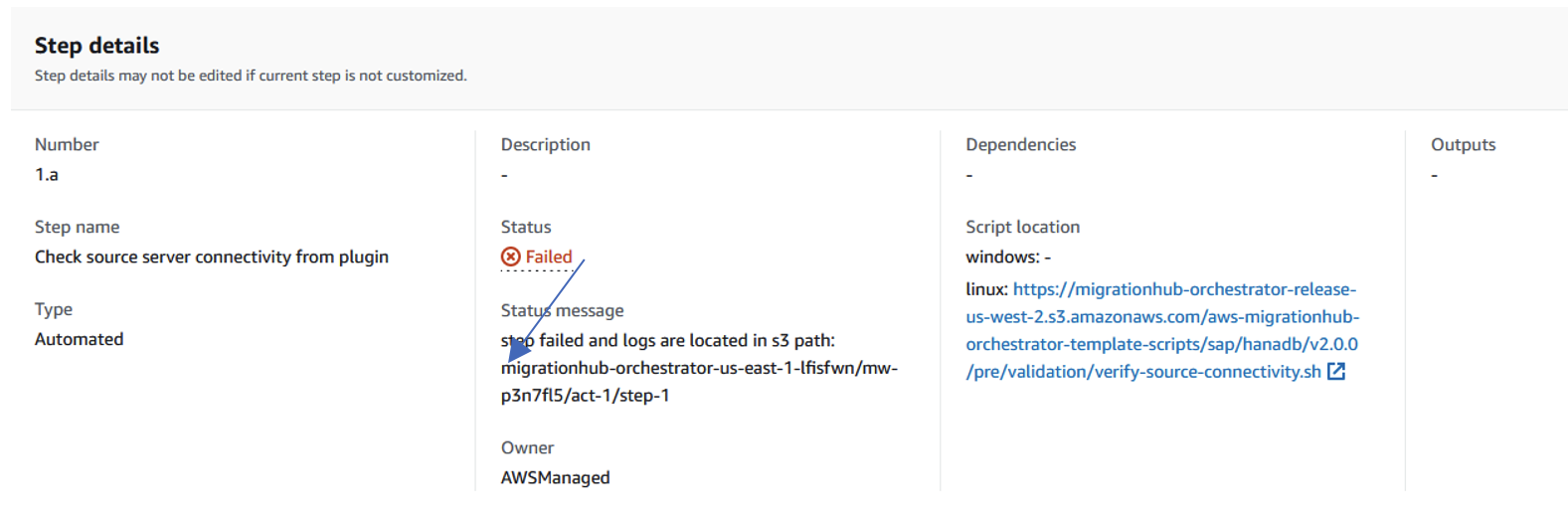Click the Type field label

pyautogui.click(x=54, y=309)
